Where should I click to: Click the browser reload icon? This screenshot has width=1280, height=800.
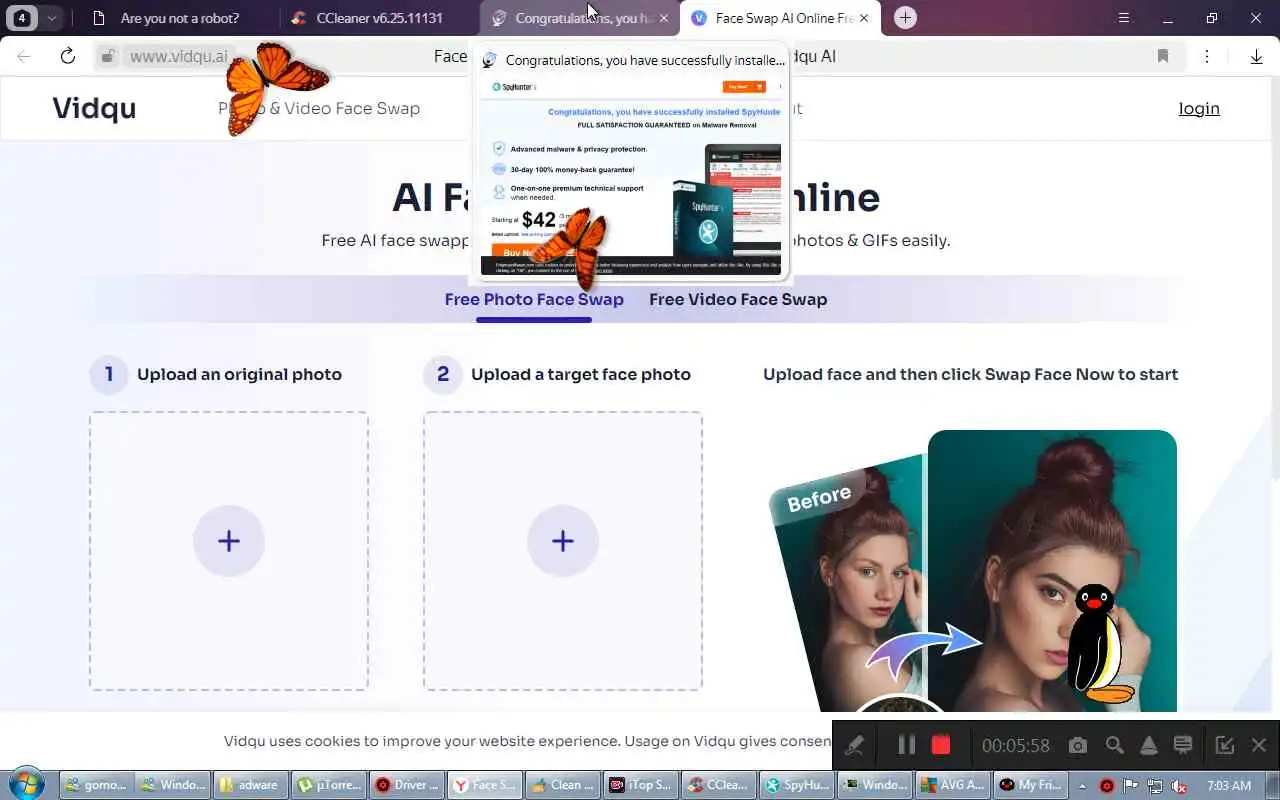(68, 56)
